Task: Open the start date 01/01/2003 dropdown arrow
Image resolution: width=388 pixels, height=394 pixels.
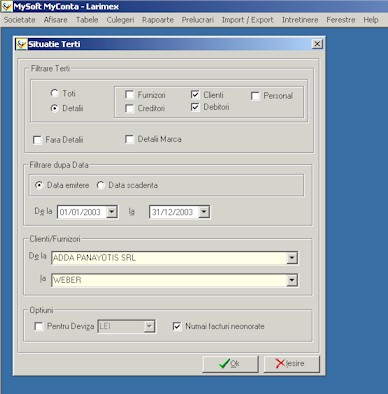Action: coord(112,212)
